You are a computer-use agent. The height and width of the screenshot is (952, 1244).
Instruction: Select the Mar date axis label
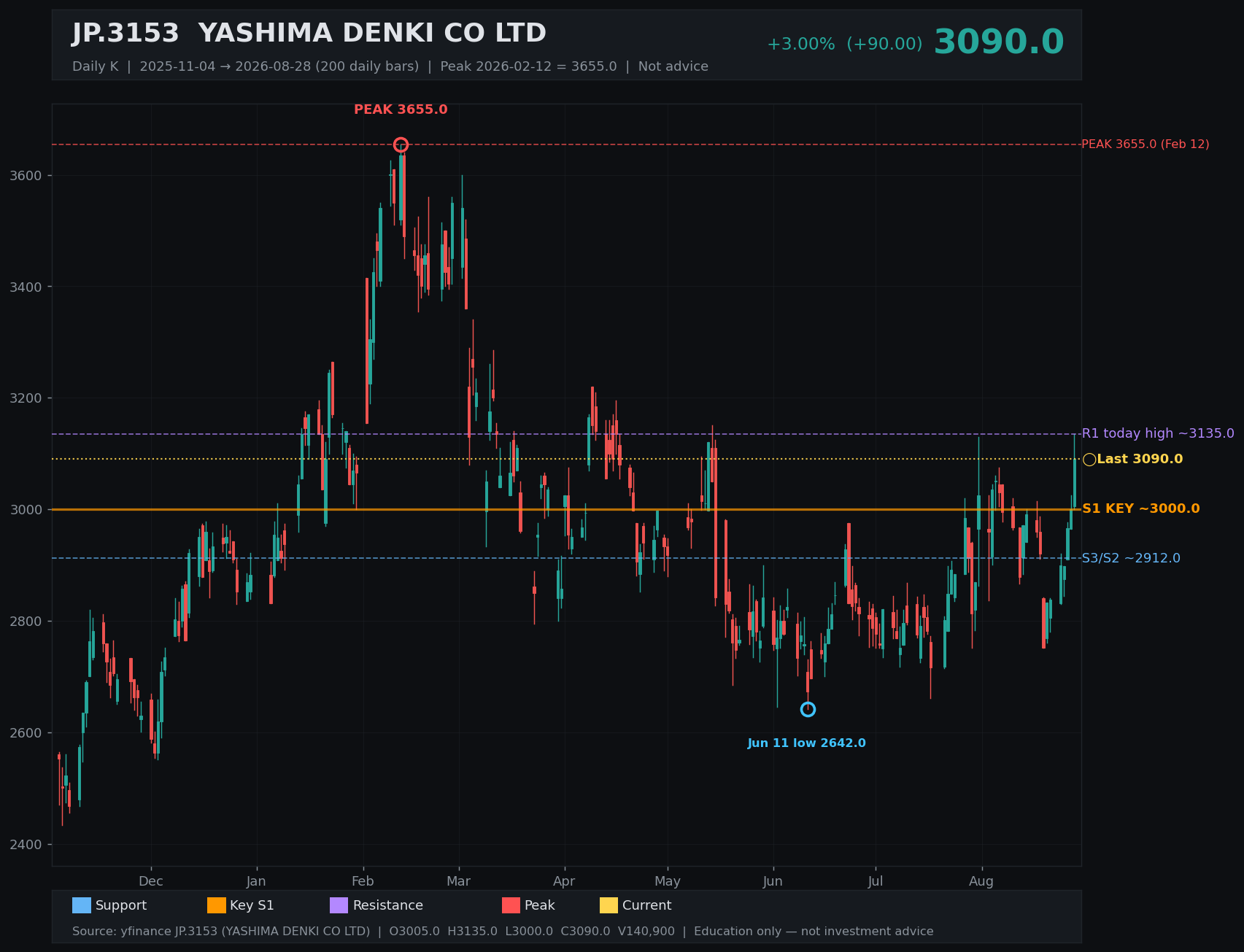pyautogui.click(x=459, y=881)
